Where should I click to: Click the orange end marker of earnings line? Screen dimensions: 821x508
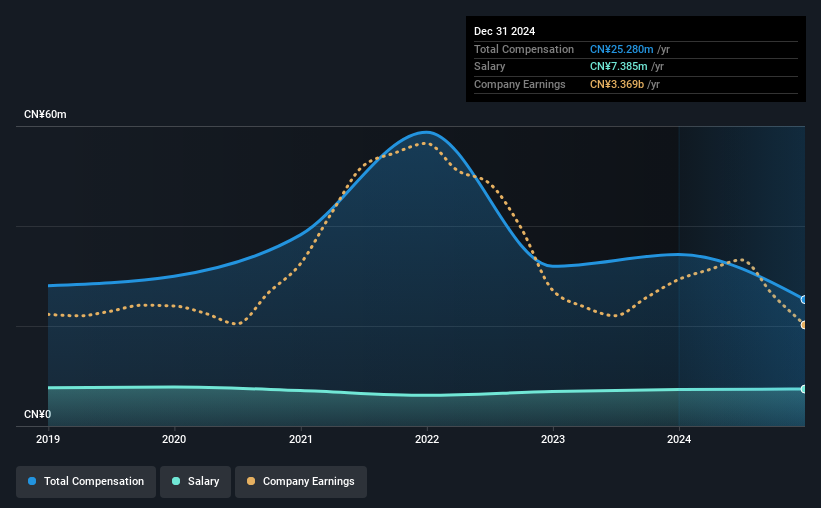coord(804,325)
